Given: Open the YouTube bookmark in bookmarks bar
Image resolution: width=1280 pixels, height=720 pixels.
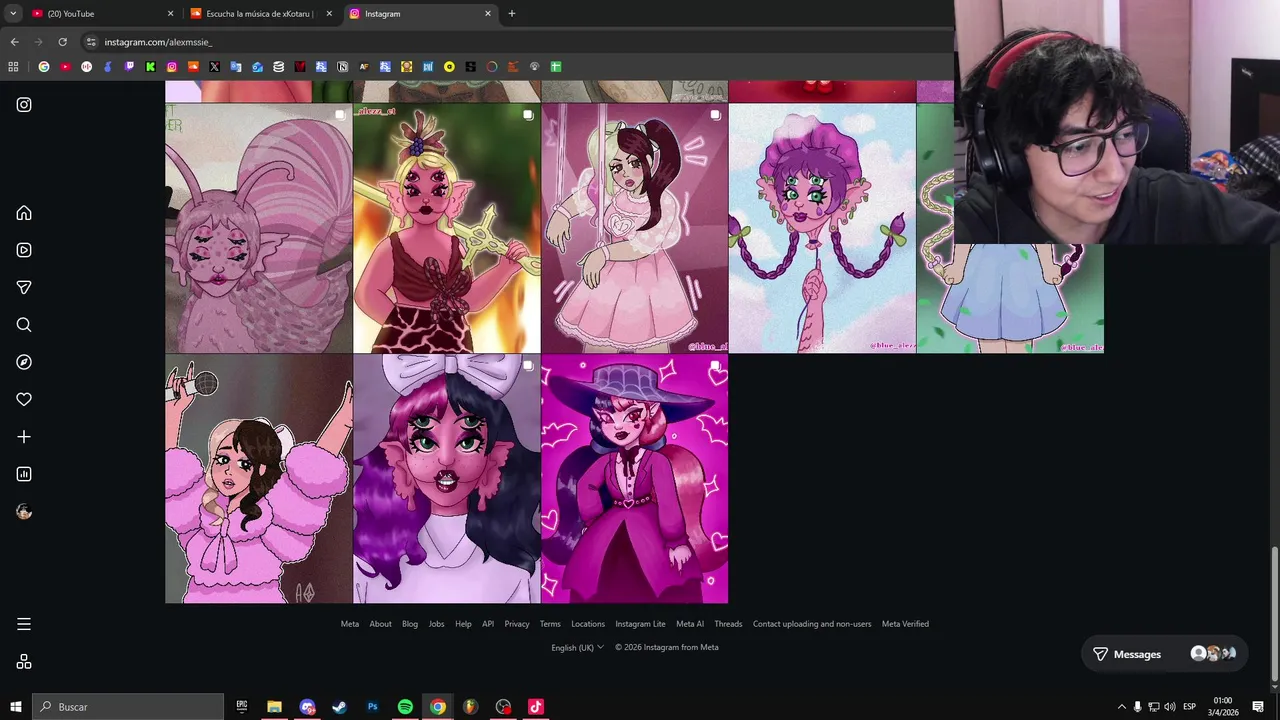Looking at the screenshot, I should point(65,67).
